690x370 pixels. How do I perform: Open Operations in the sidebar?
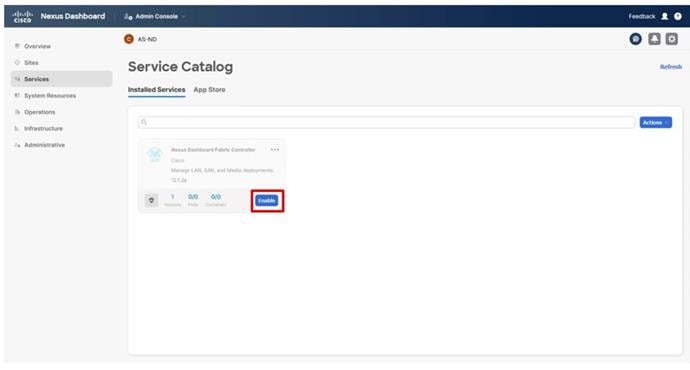click(40, 112)
